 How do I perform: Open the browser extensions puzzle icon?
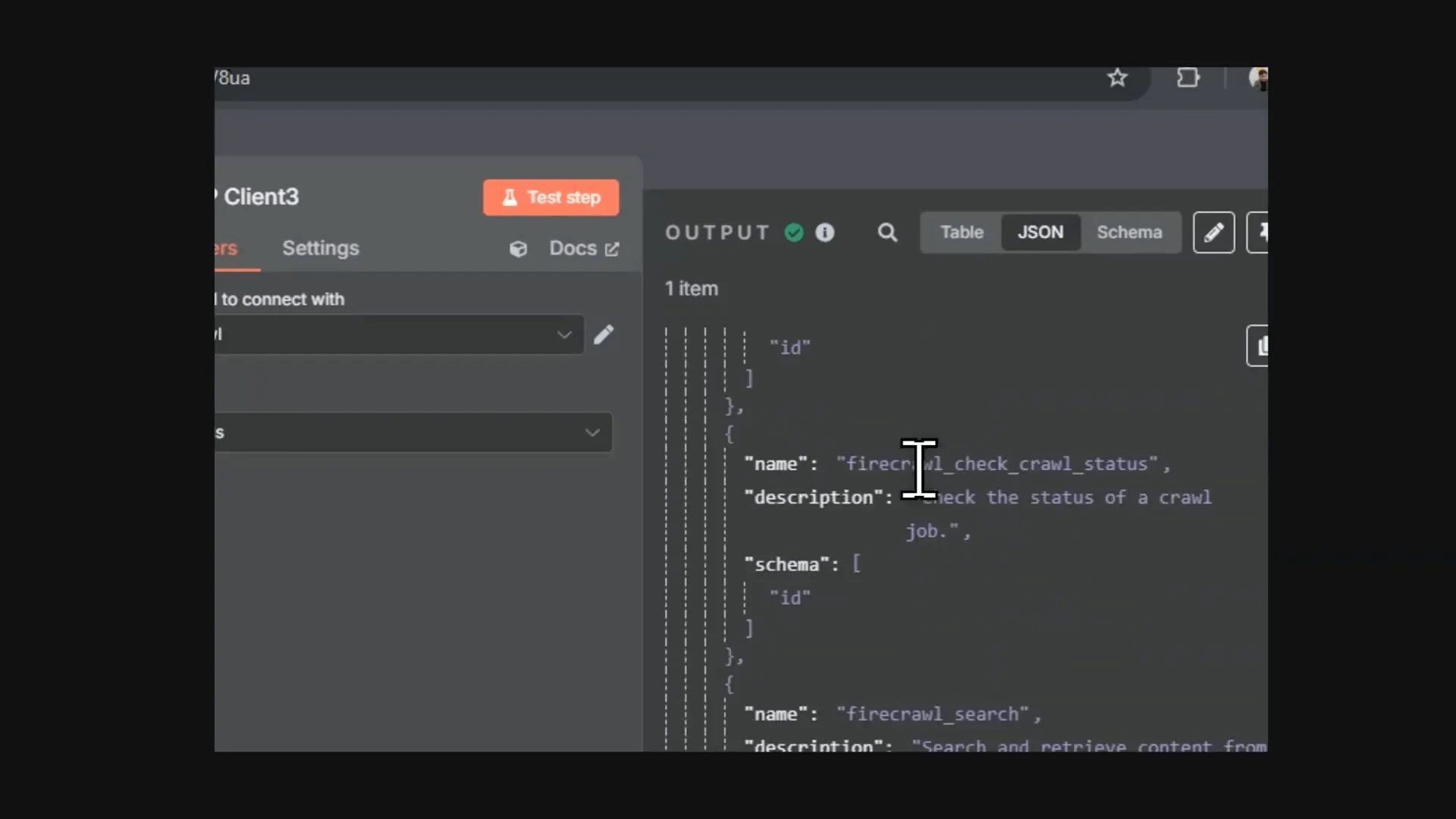[1188, 77]
